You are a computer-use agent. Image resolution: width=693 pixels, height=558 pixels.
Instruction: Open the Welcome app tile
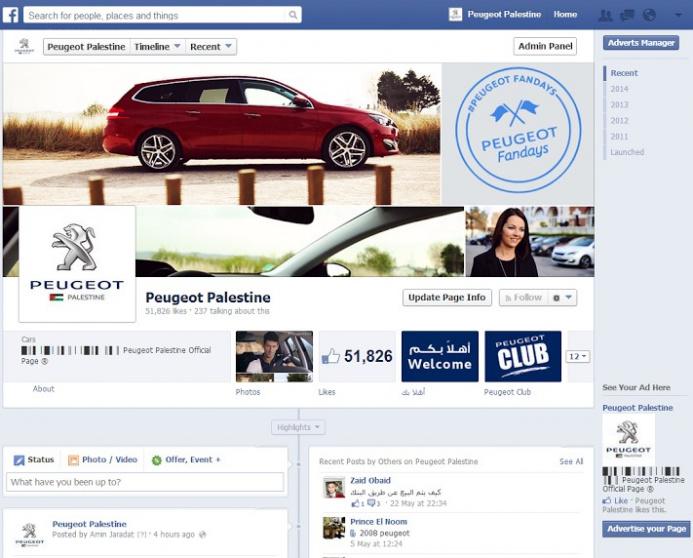click(440, 356)
